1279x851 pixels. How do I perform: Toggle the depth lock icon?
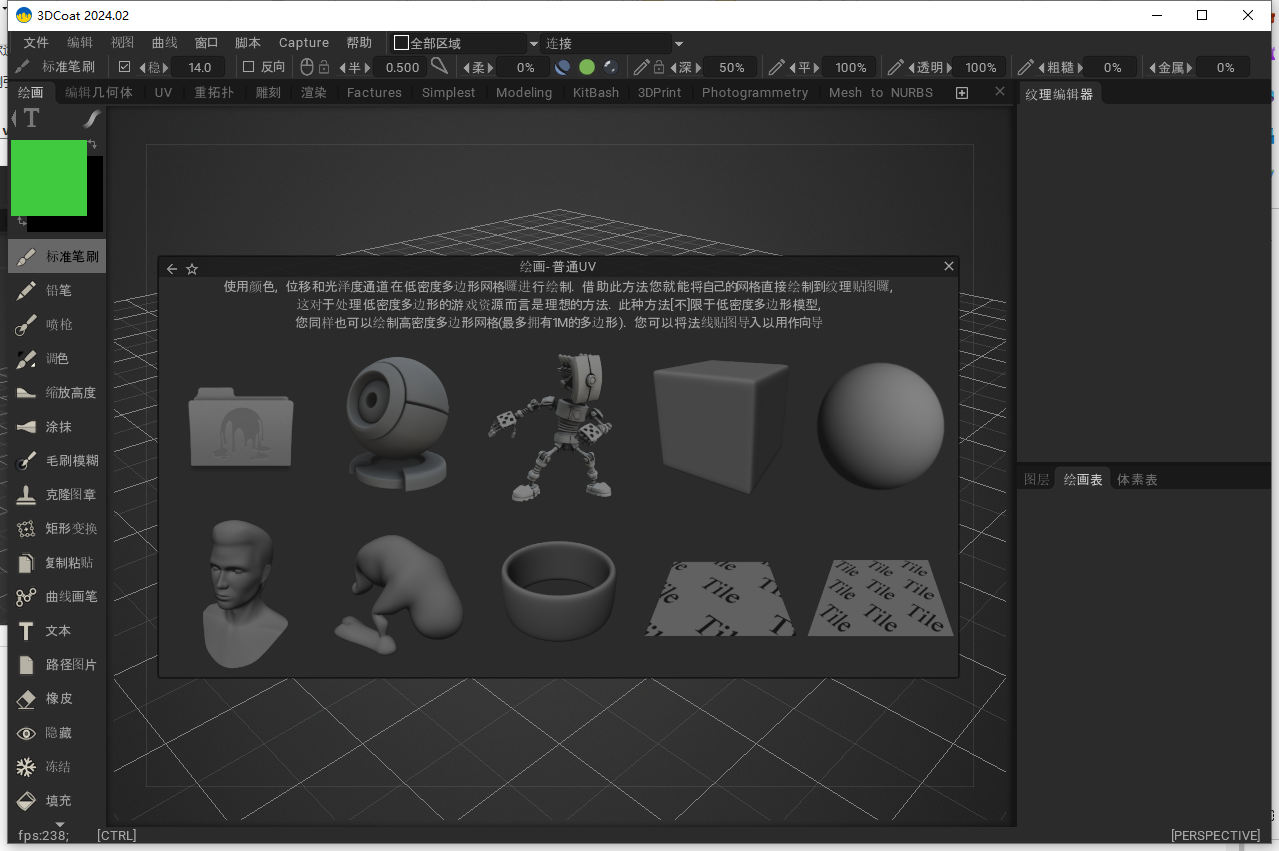click(658, 67)
